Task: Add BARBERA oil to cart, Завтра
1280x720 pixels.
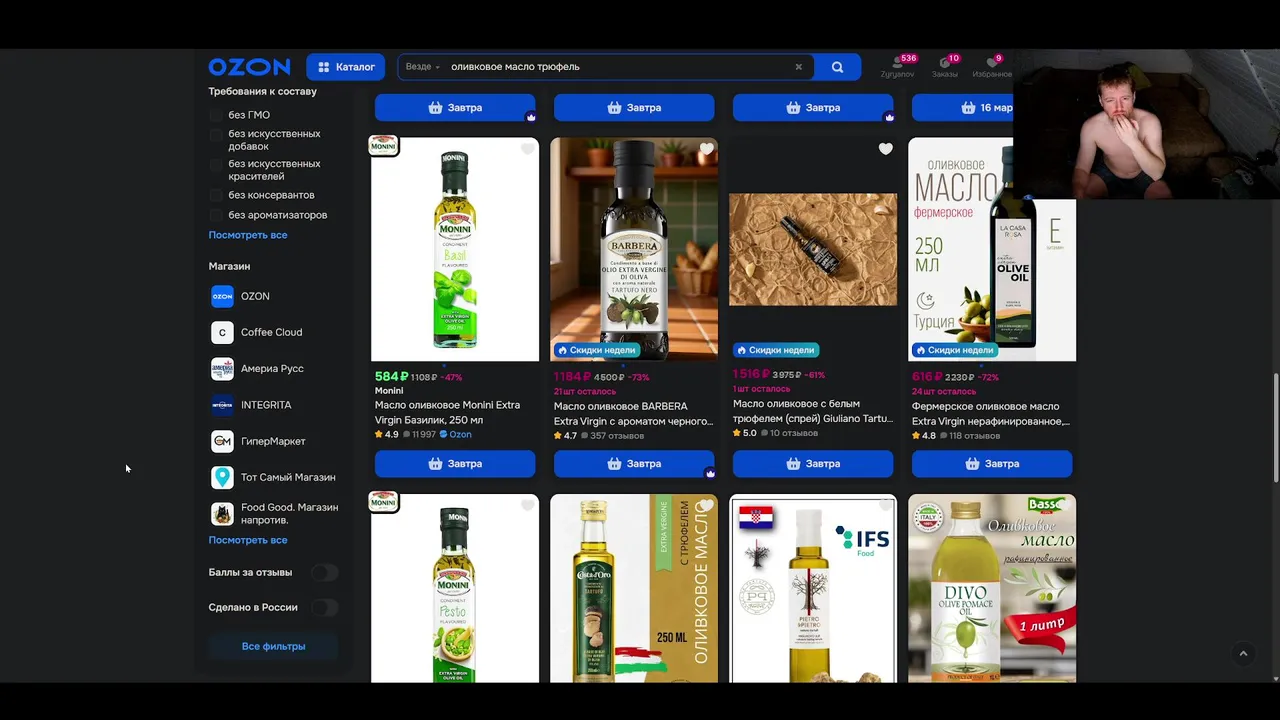Action: [x=634, y=464]
